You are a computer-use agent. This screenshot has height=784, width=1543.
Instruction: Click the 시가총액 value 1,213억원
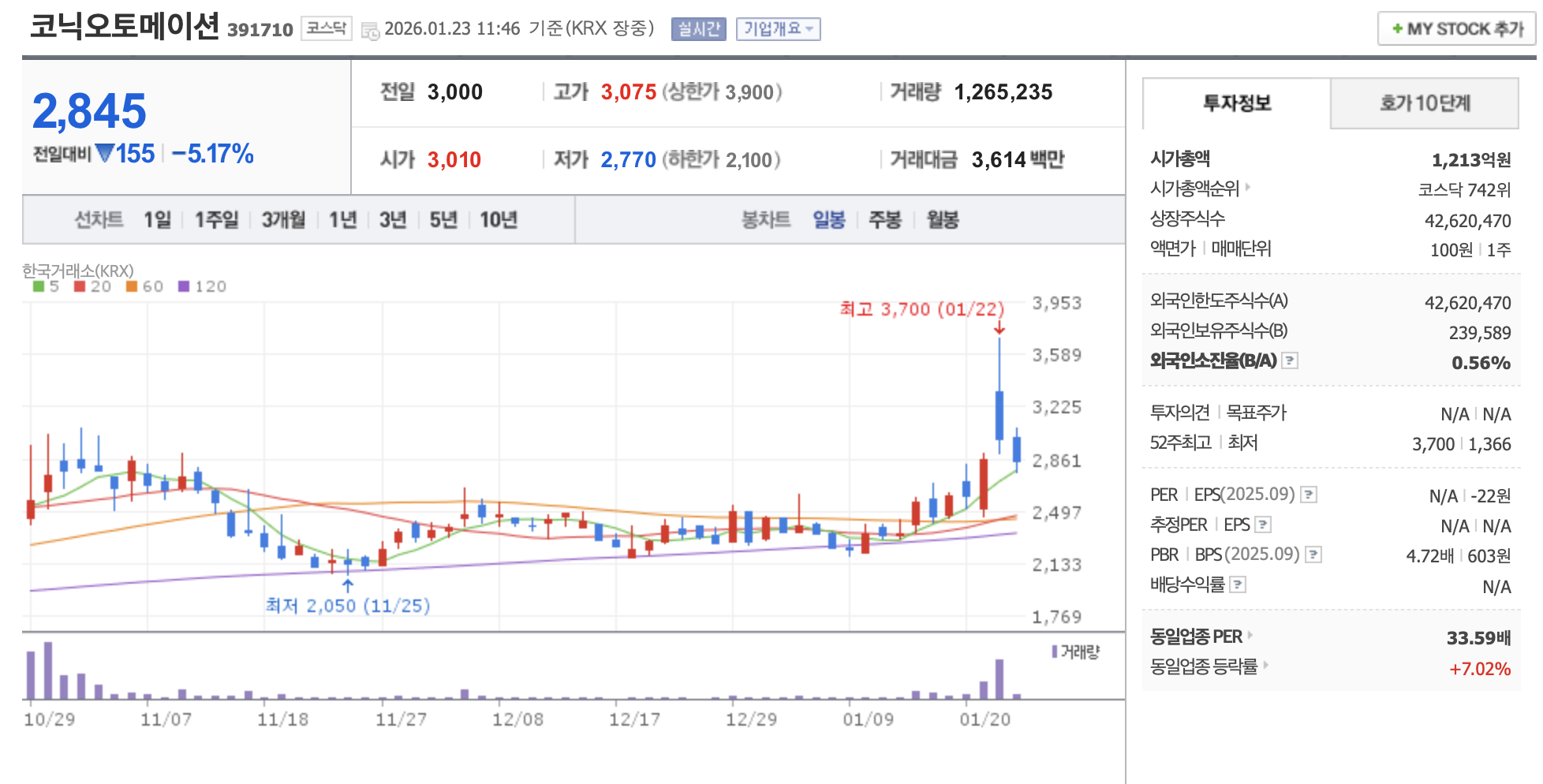point(1471,160)
